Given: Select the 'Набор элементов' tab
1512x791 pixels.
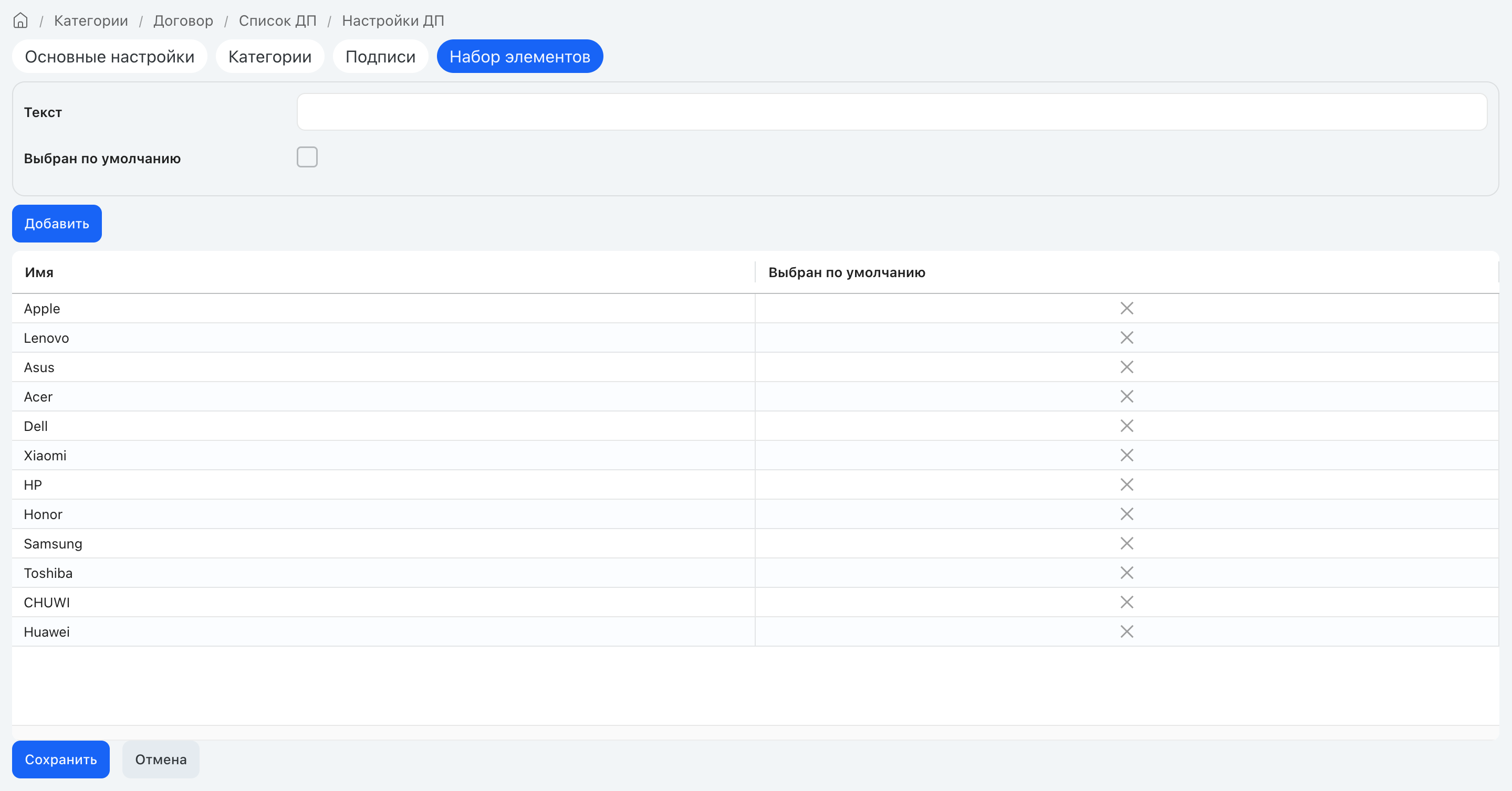Looking at the screenshot, I should 520,56.
